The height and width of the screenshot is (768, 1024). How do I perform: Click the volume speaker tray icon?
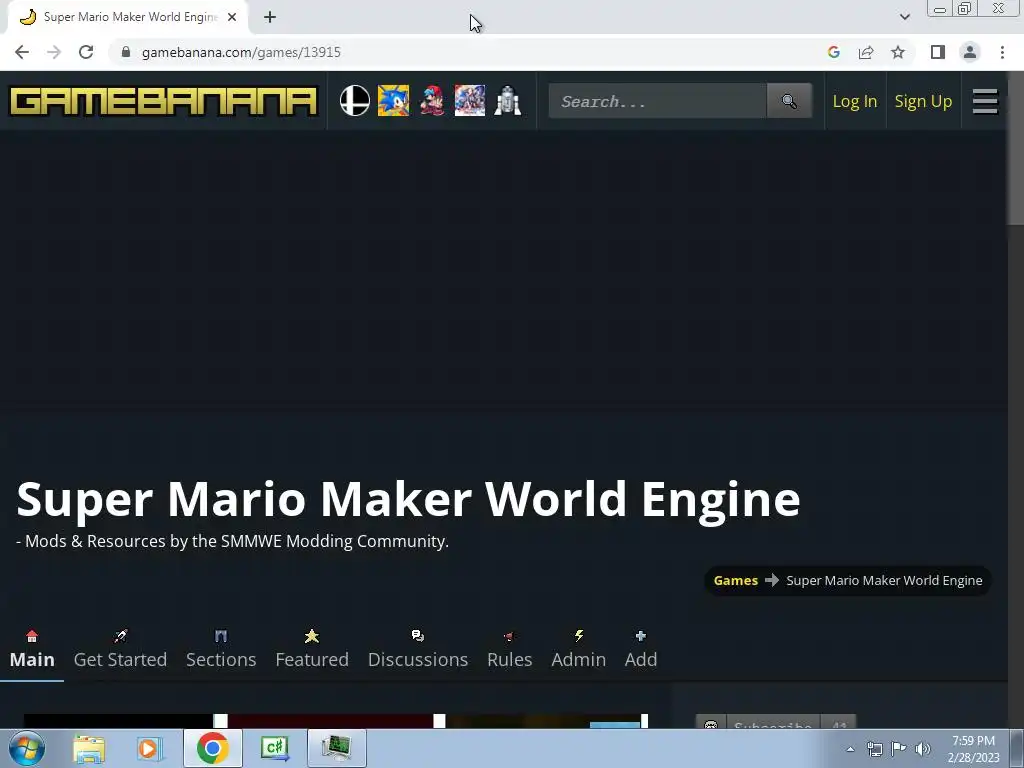(922, 749)
